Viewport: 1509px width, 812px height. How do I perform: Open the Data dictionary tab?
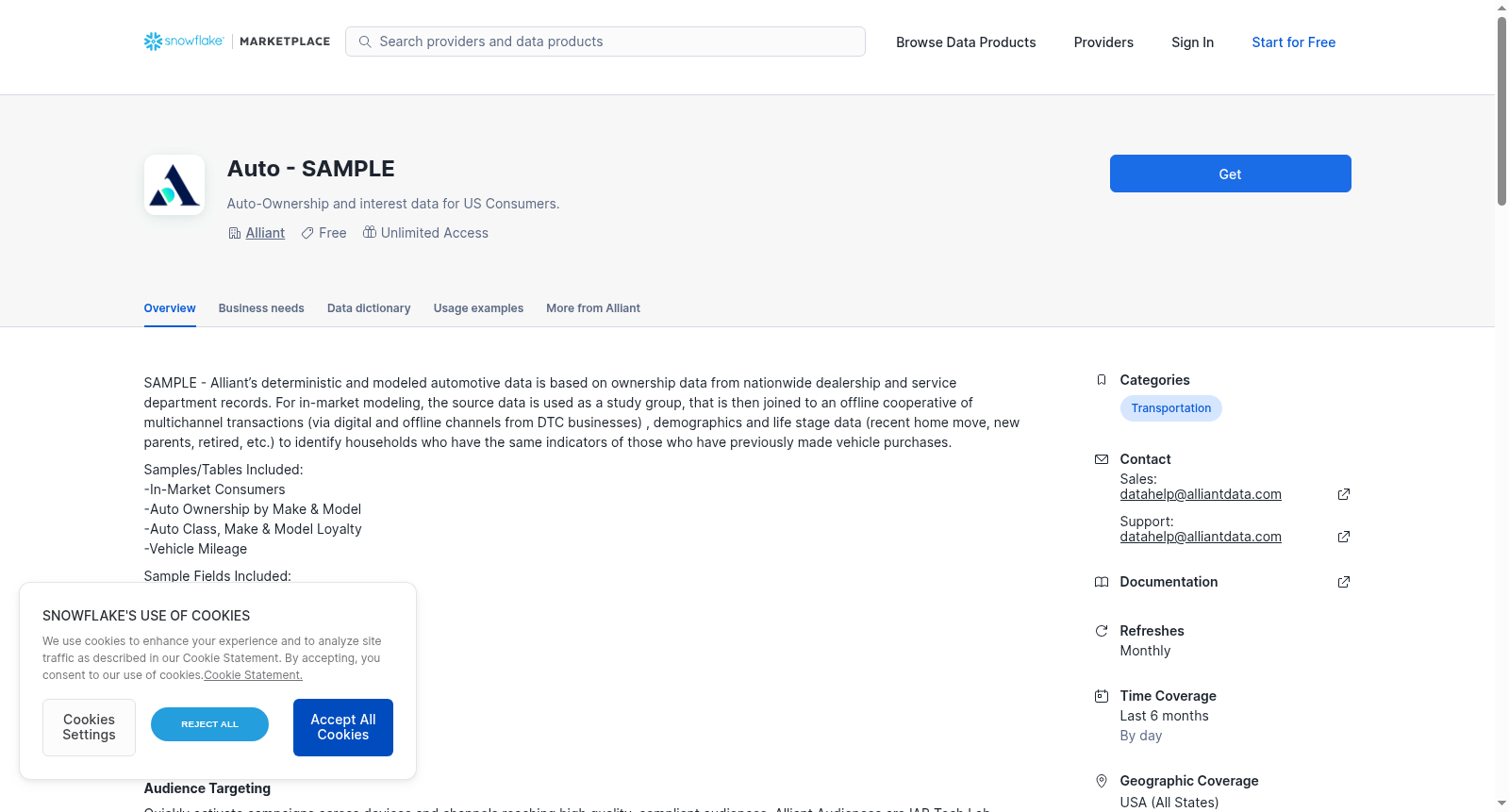(x=369, y=308)
